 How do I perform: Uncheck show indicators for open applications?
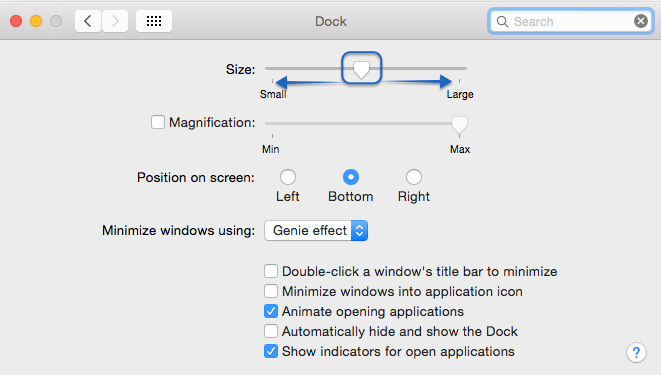pos(271,351)
